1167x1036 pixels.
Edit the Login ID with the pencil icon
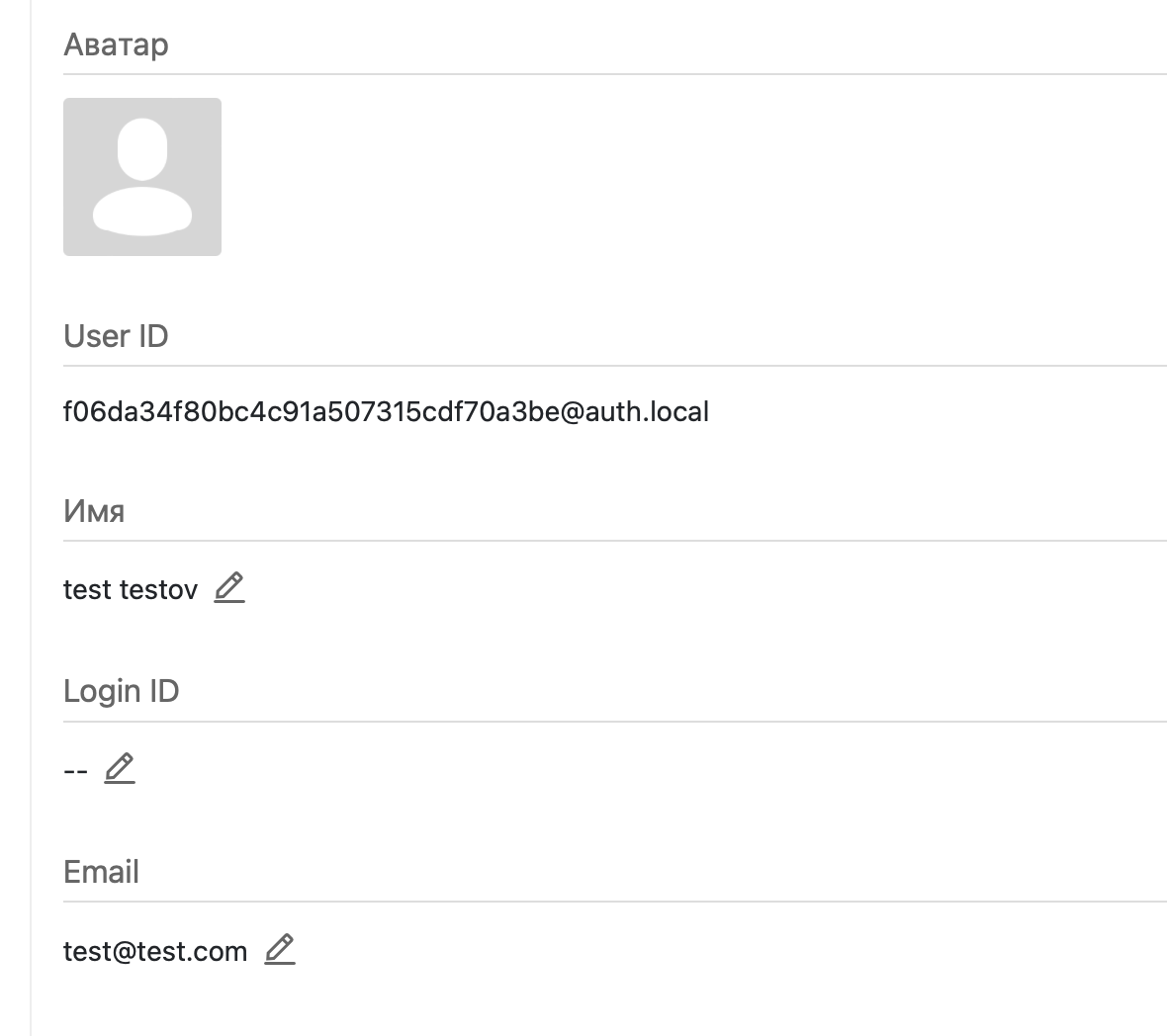[x=120, y=768]
